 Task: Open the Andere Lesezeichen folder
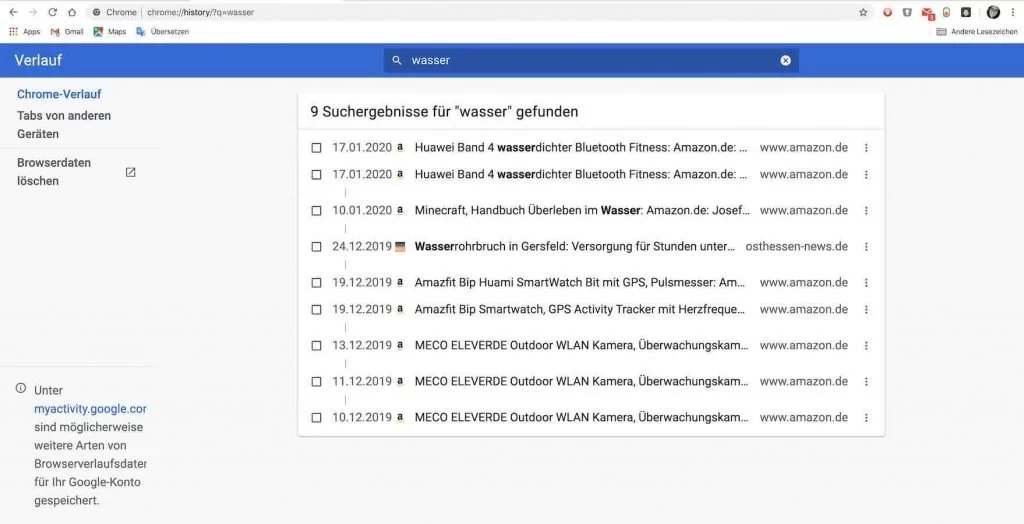click(x=976, y=31)
